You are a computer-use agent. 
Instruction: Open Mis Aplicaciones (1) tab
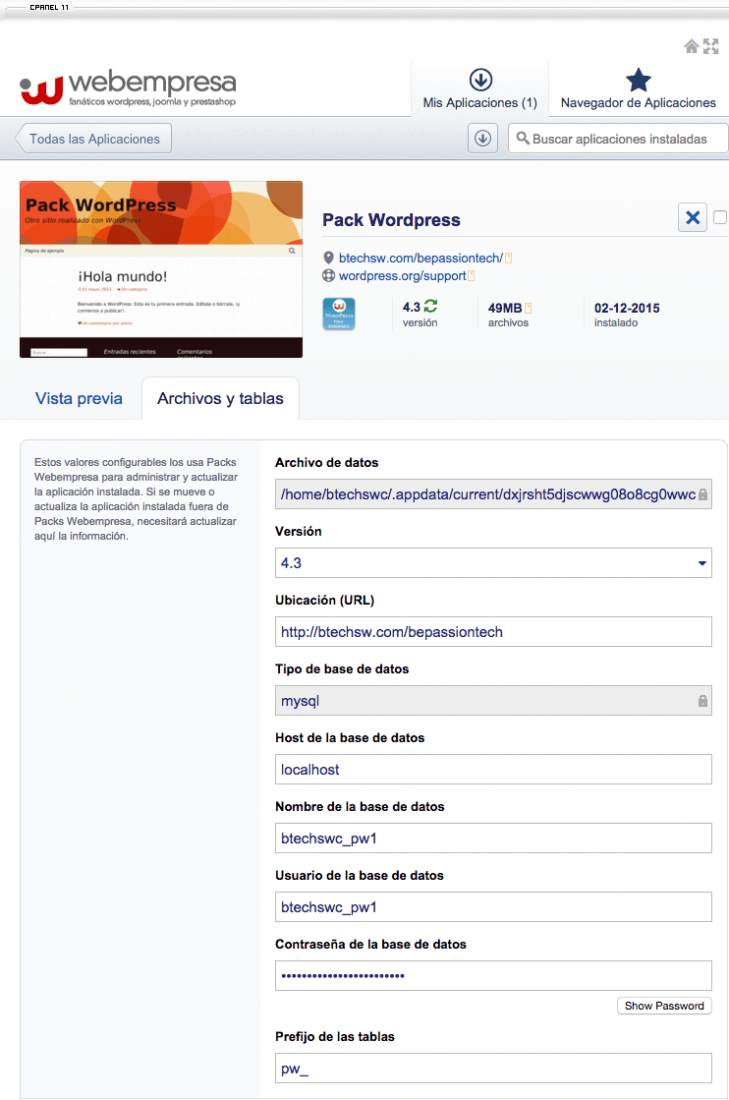tap(480, 89)
